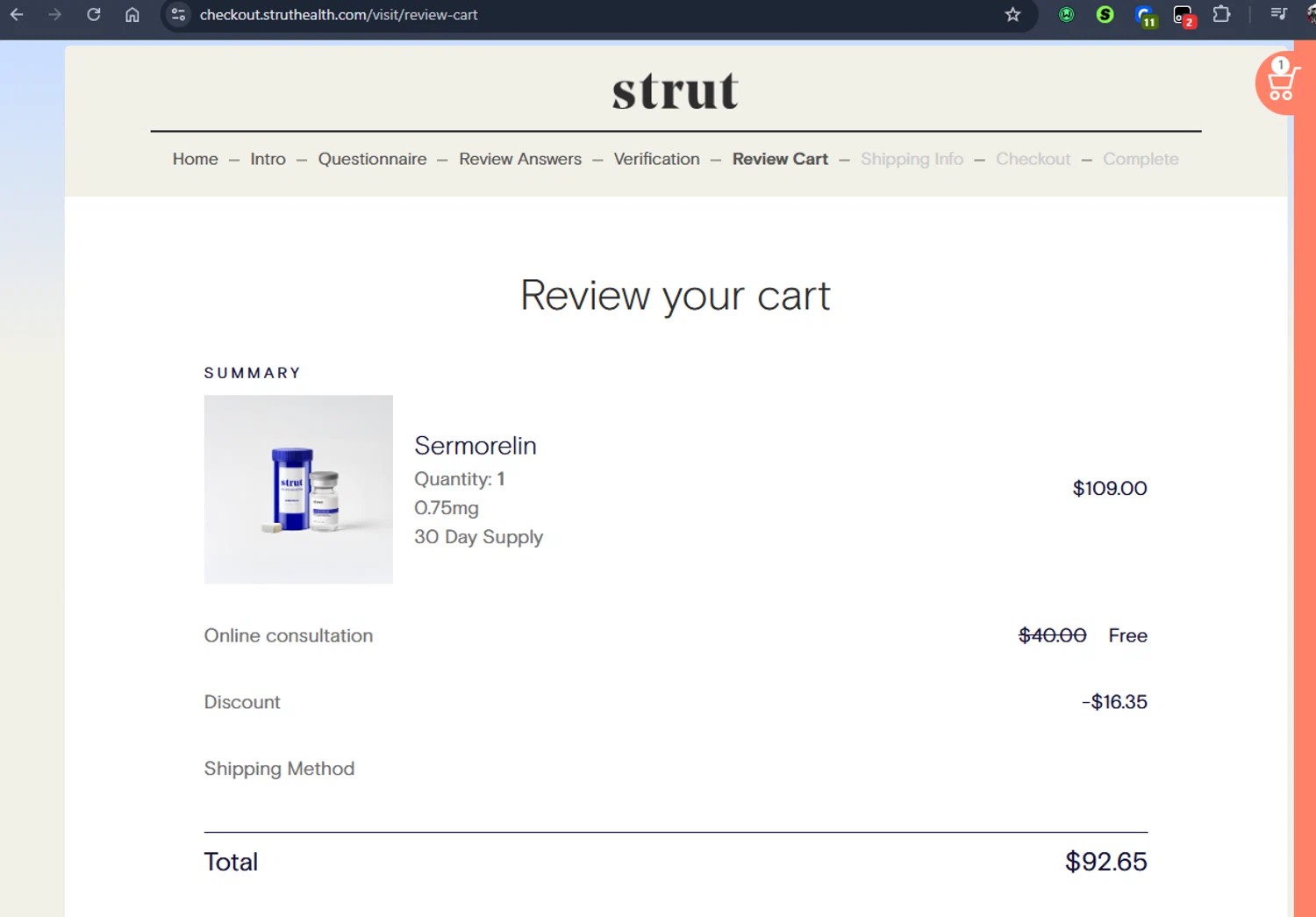Click the $109.00 product price
The height and width of the screenshot is (917, 1316).
point(1110,488)
